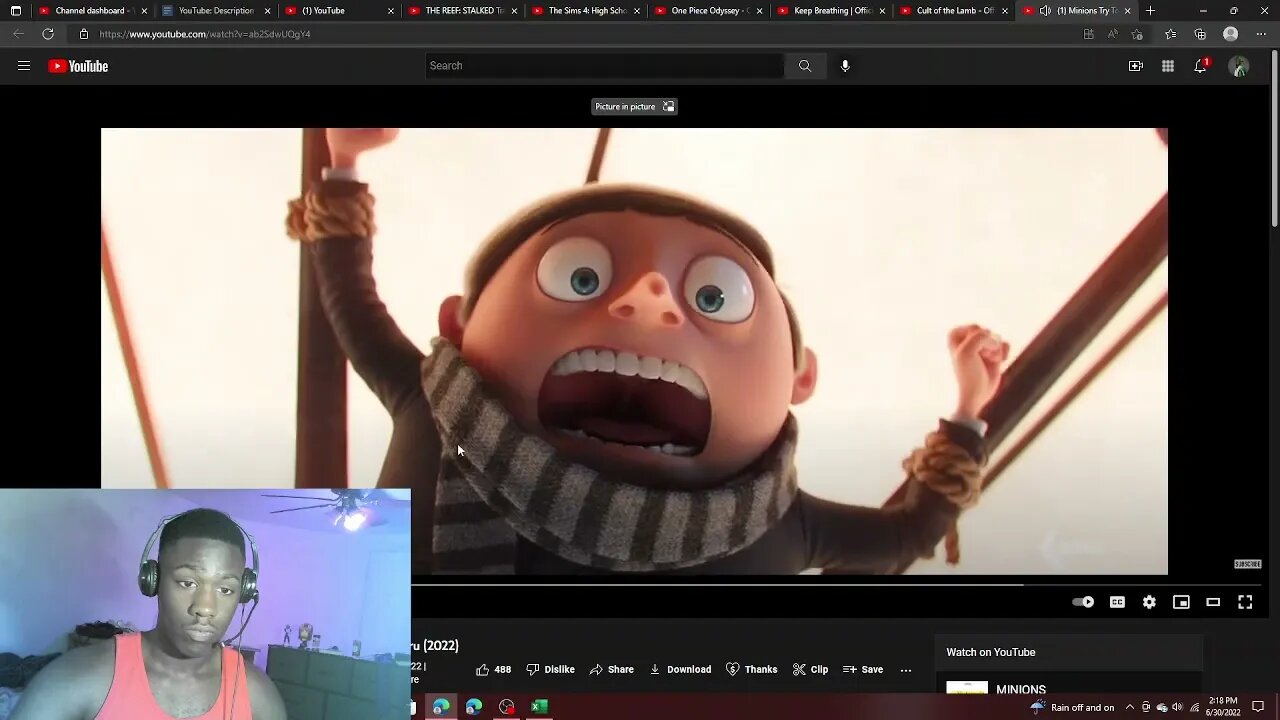
Task: Click the Dislike button
Action: pyautogui.click(x=550, y=670)
